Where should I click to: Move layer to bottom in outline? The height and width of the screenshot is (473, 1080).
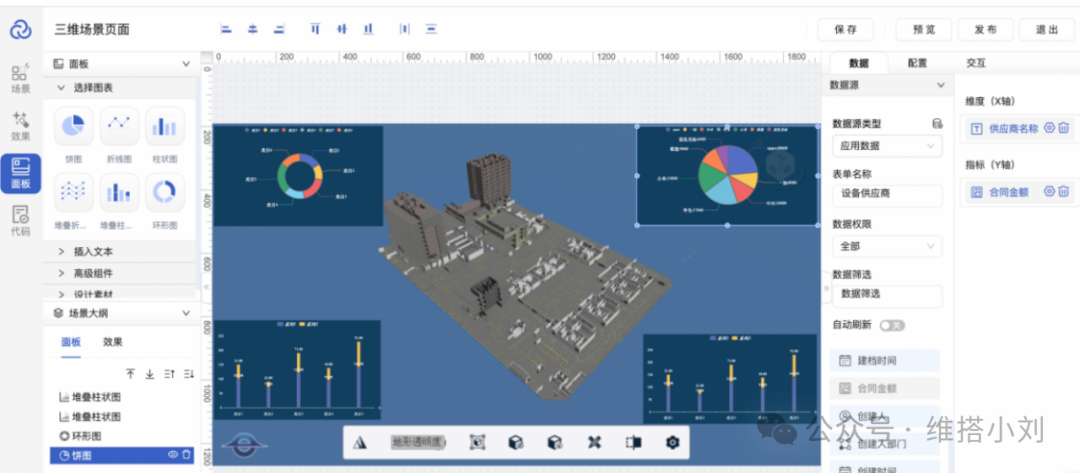(150, 374)
